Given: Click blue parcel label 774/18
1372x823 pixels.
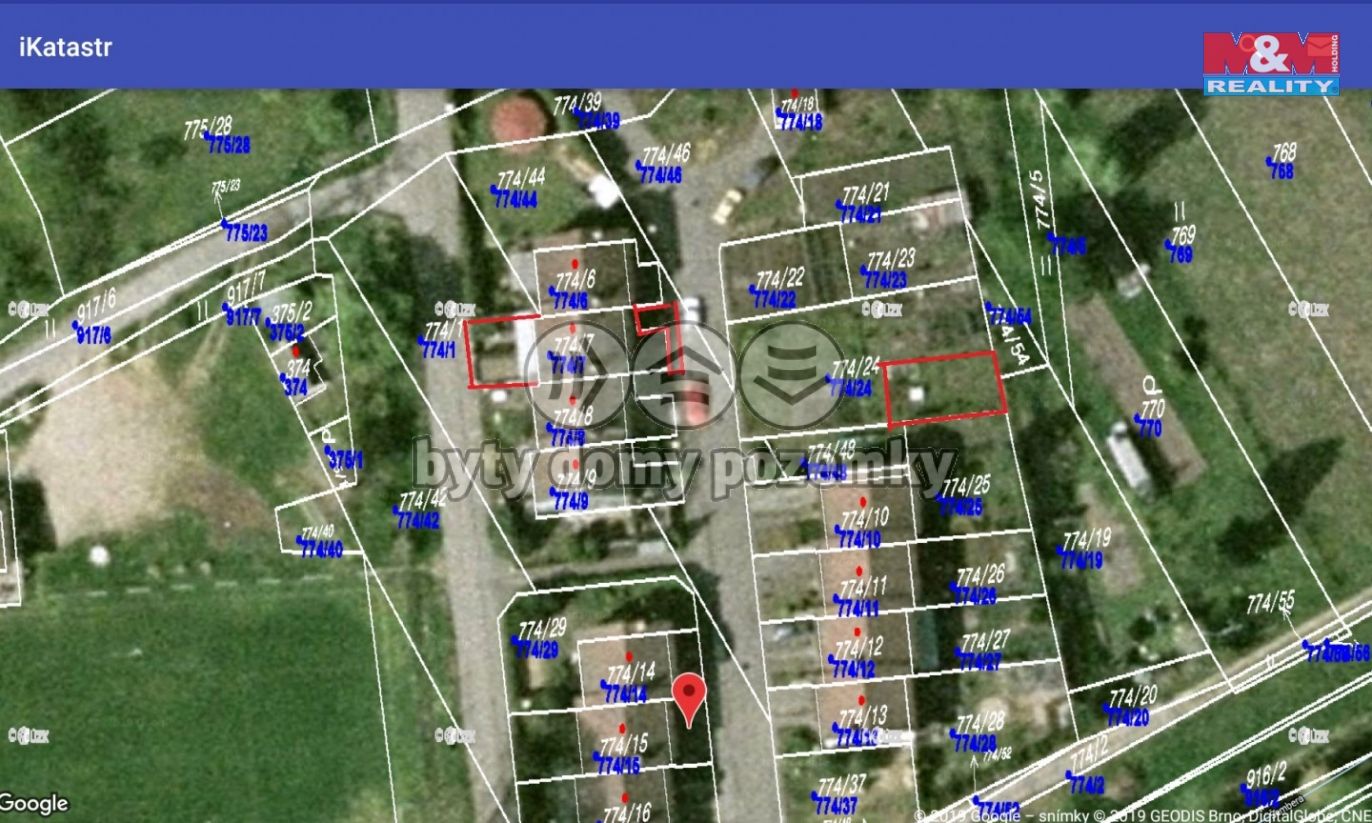Looking at the screenshot, I should point(801,123).
